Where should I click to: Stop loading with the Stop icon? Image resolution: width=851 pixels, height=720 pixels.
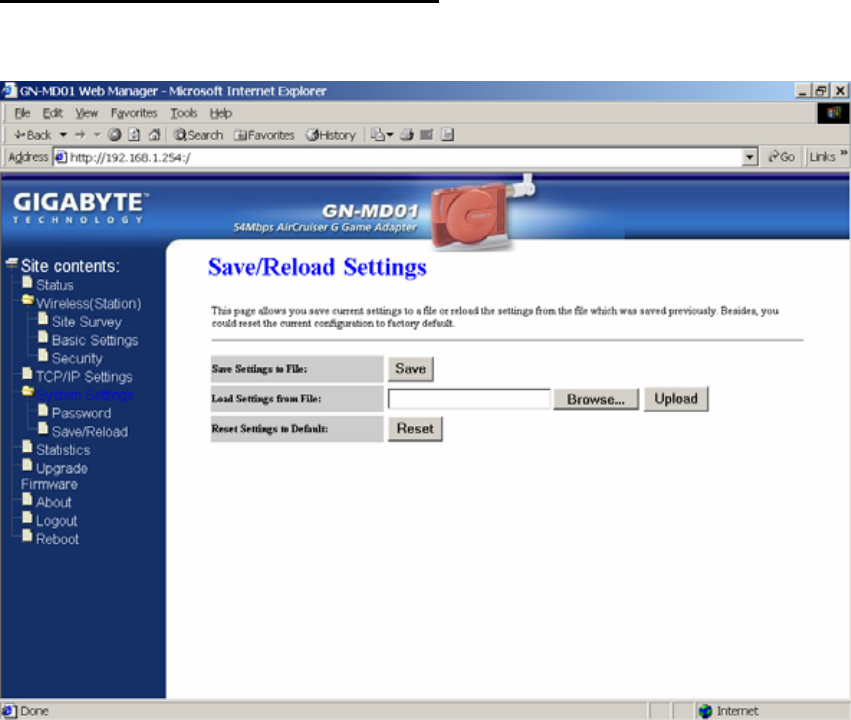pos(114,135)
